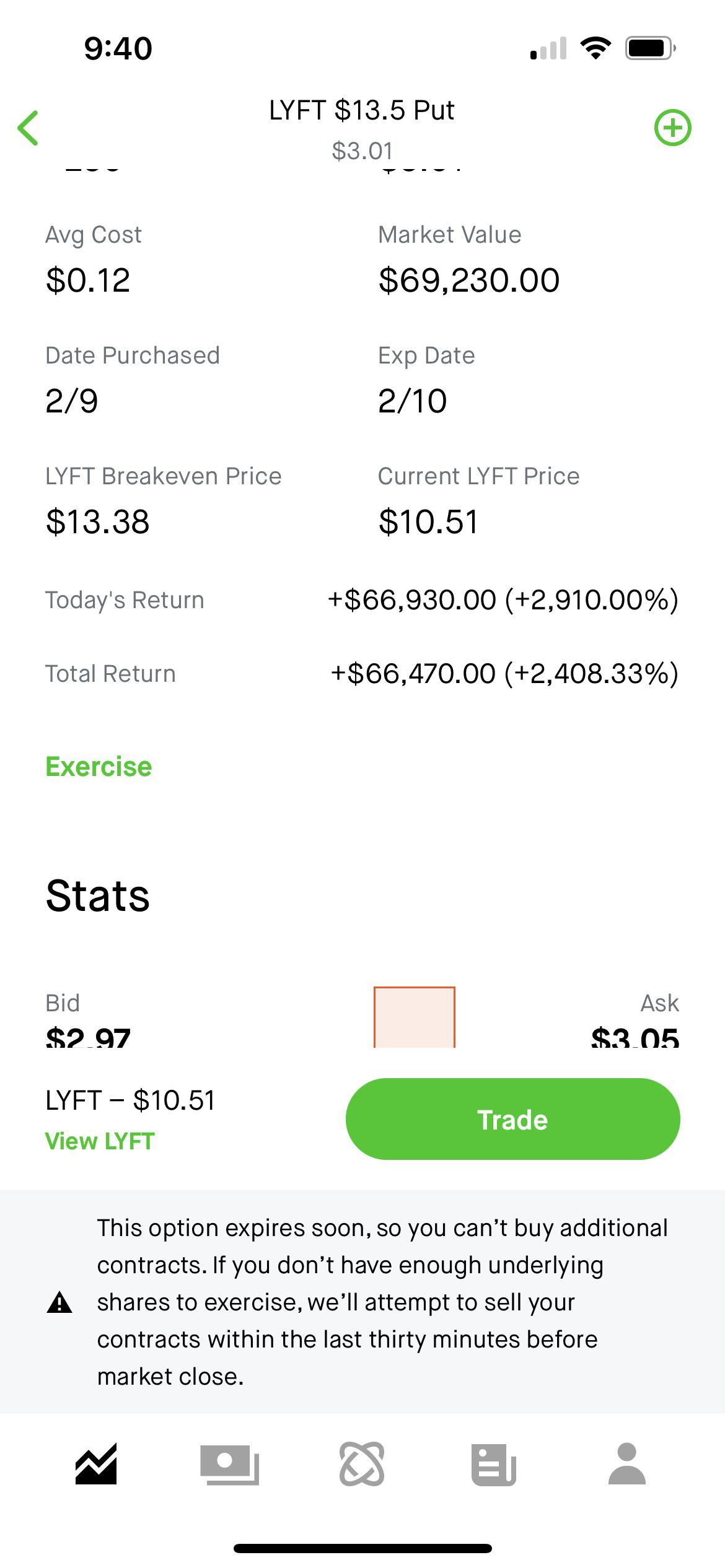The image size is (725, 1568).
Task: Tap the green plus circle icon
Action: point(672,128)
